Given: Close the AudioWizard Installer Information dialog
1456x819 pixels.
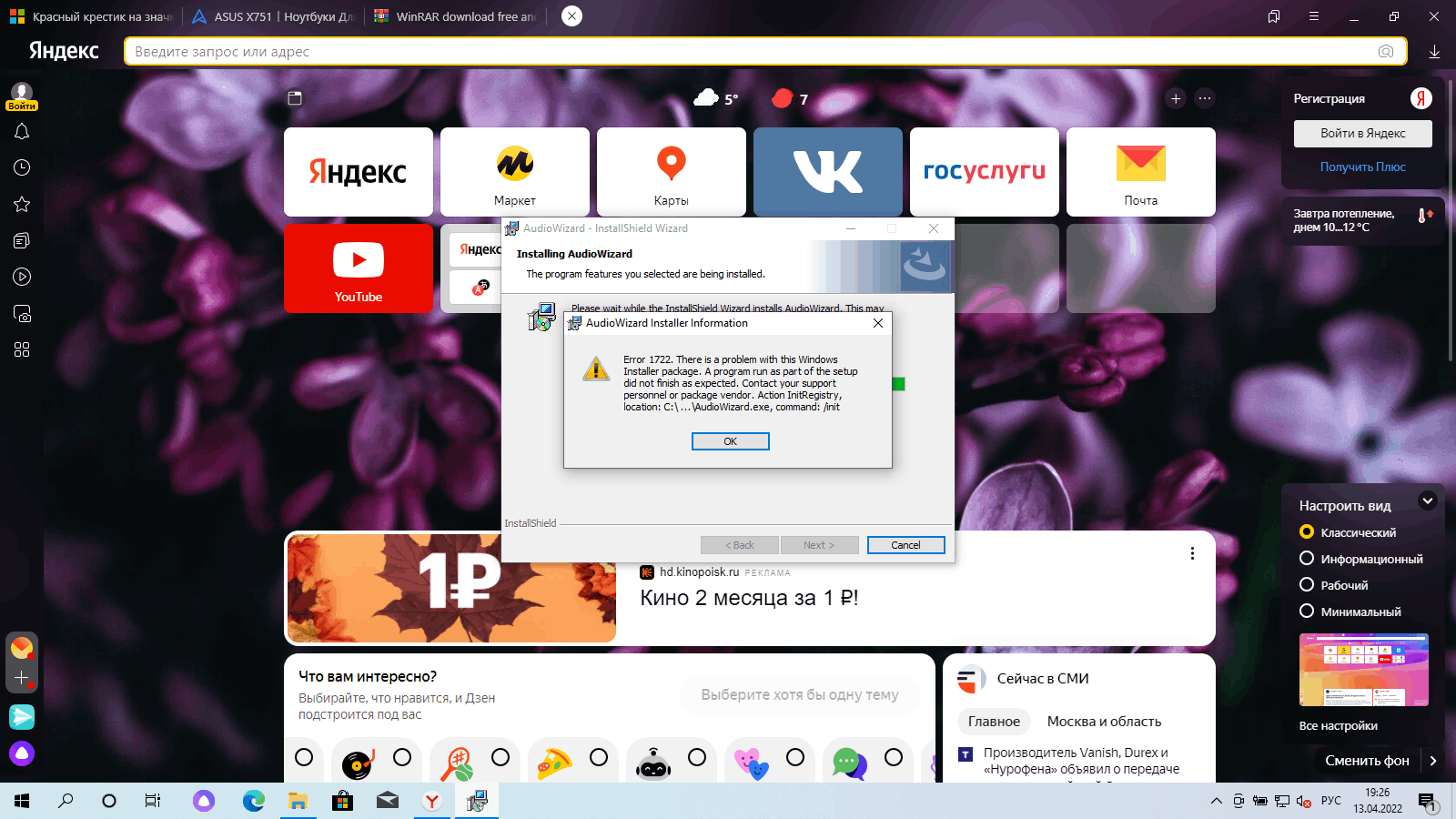Looking at the screenshot, I should click(x=878, y=323).
